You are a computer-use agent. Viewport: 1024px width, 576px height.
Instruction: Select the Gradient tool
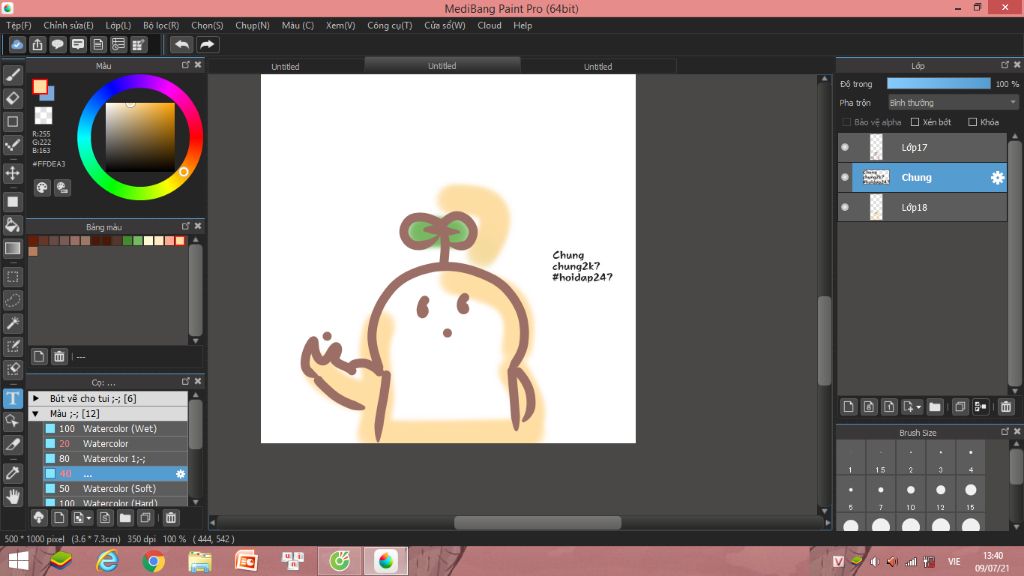click(x=12, y=248)
